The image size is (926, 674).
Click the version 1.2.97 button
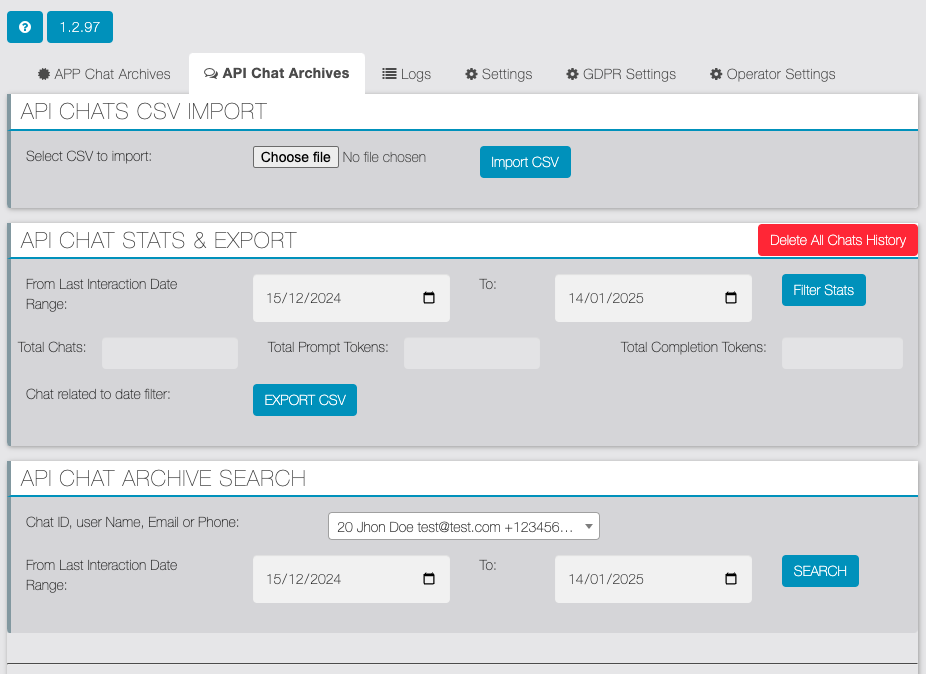coord(80,27)
